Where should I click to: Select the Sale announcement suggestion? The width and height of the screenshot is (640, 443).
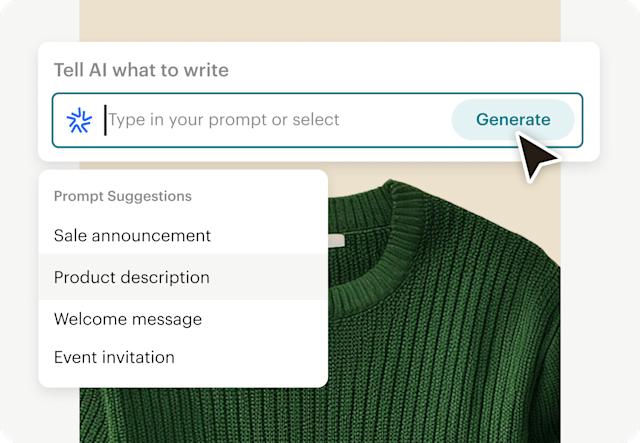pos(132,236)
